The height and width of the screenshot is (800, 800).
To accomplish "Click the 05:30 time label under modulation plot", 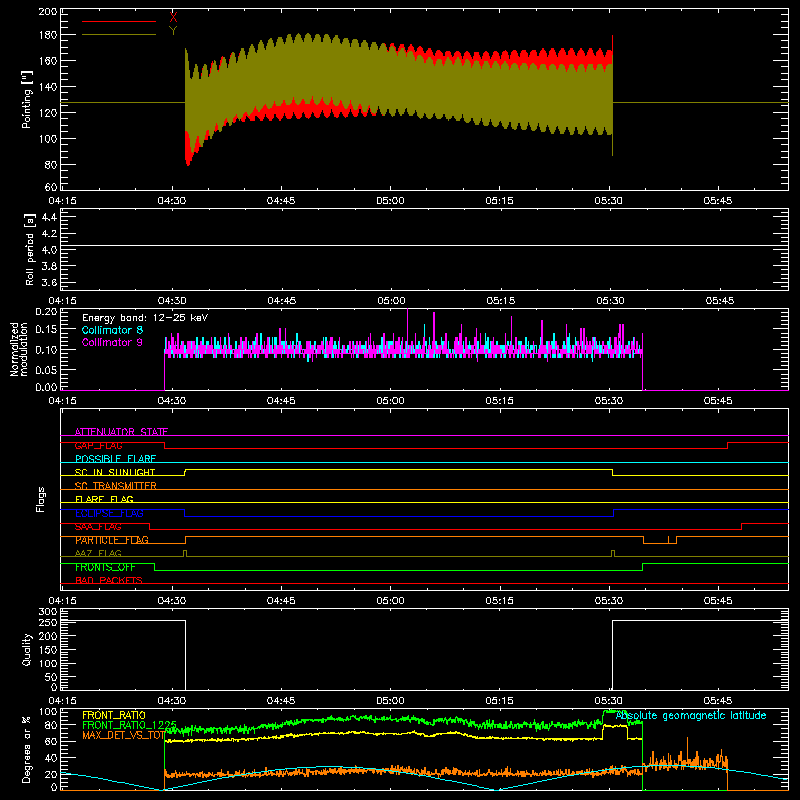I will pyautogui.click(x=609, y=401).
